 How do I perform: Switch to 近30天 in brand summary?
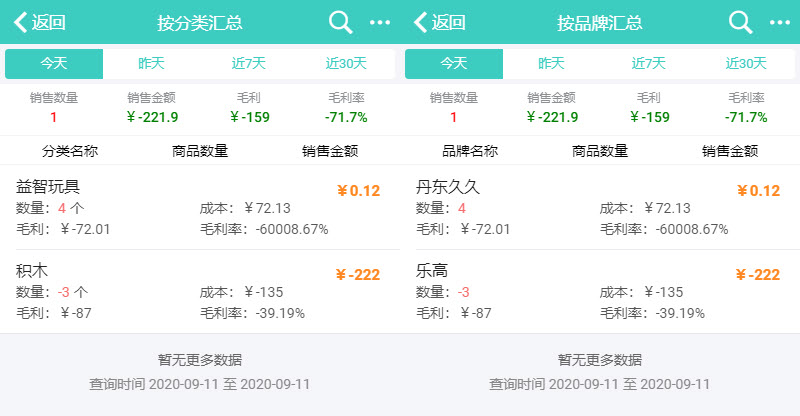click(x=746, y=63)
